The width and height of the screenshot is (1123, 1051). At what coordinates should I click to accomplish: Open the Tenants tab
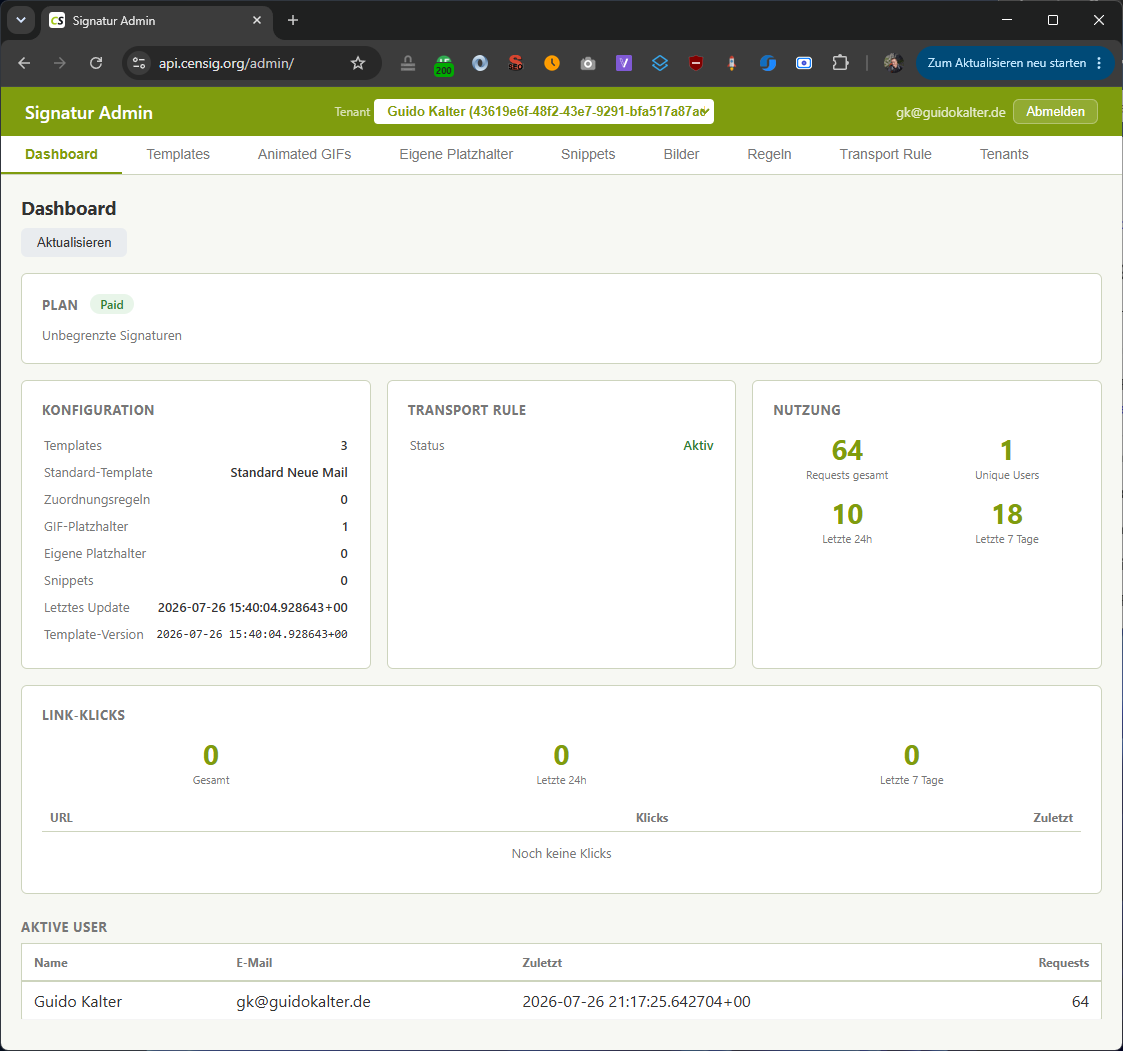(1004, 154)
